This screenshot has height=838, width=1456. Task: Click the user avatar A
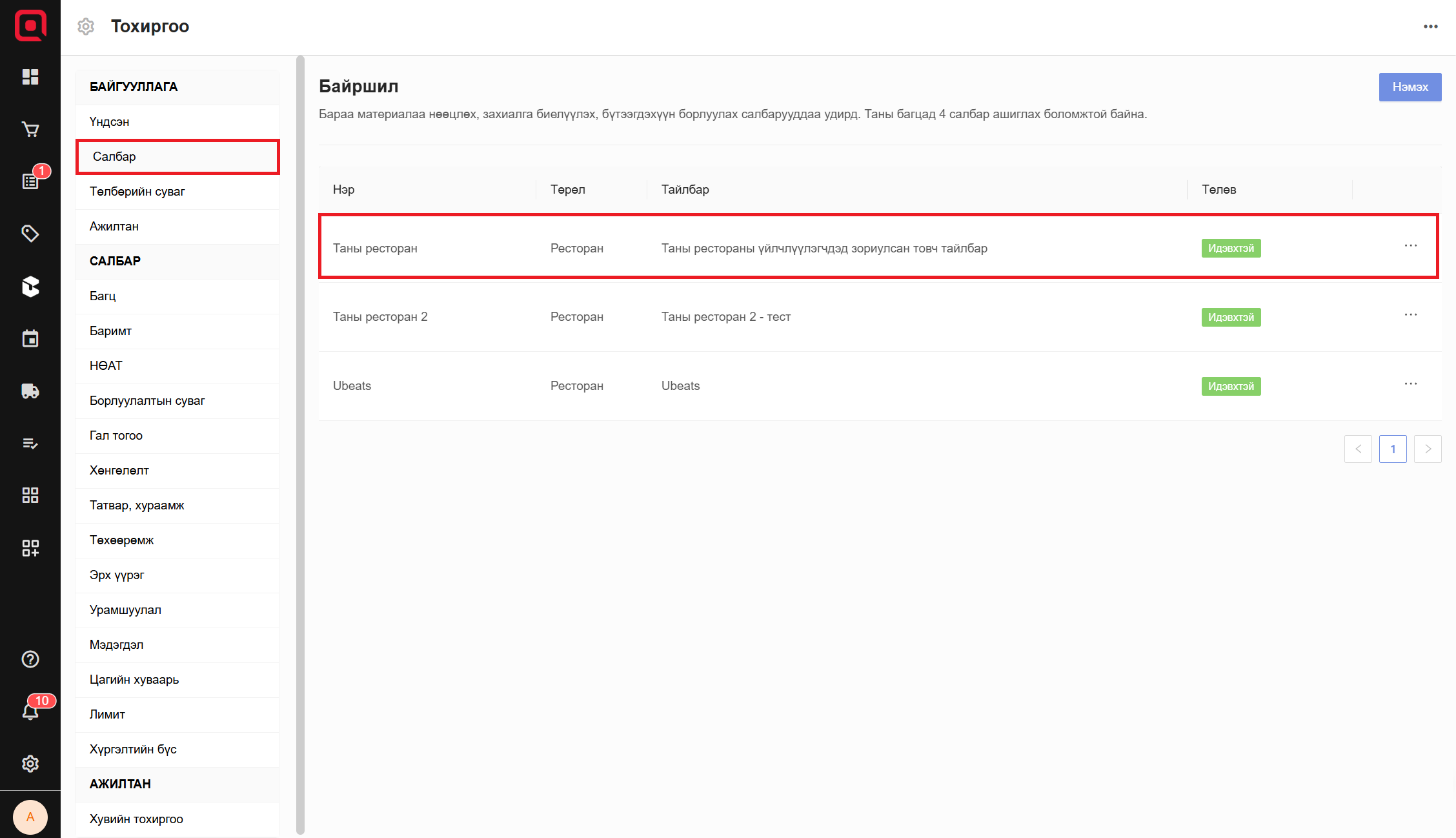coord(30,817)
